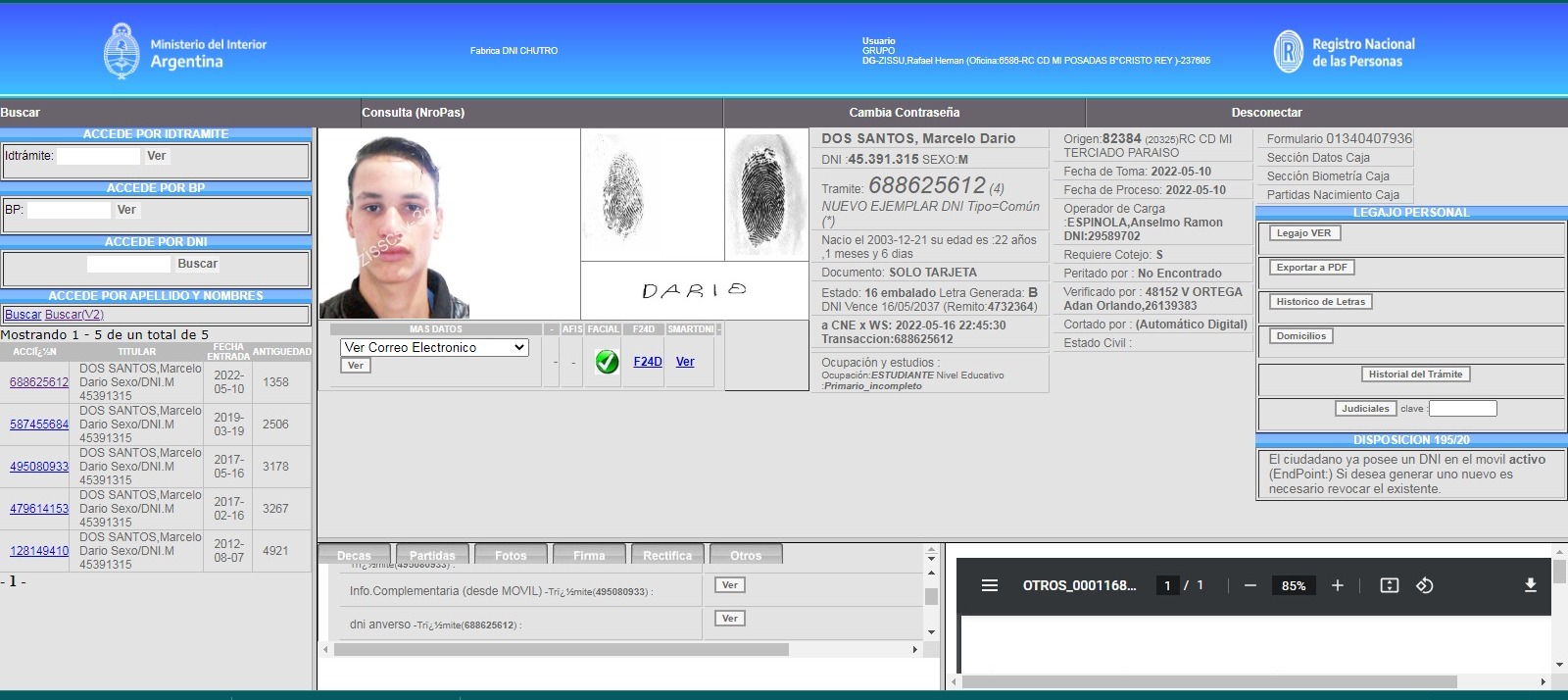Switch to the Fotos tab

(x=511, y=555)
